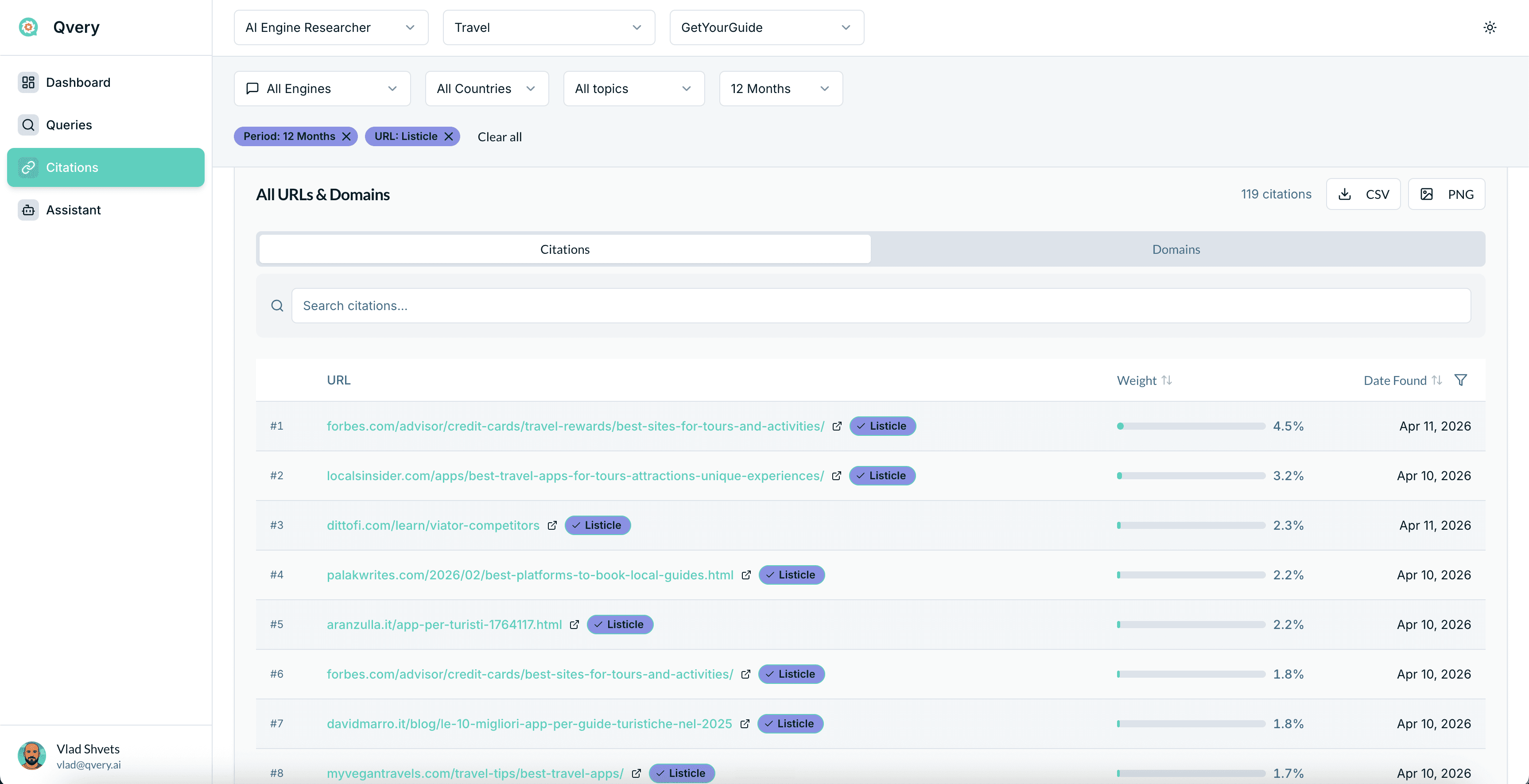The height and width of the screenshot is (784, 1529).
Task: Click the Apr 11, 2026 date in row #1
Action: 1435,426
